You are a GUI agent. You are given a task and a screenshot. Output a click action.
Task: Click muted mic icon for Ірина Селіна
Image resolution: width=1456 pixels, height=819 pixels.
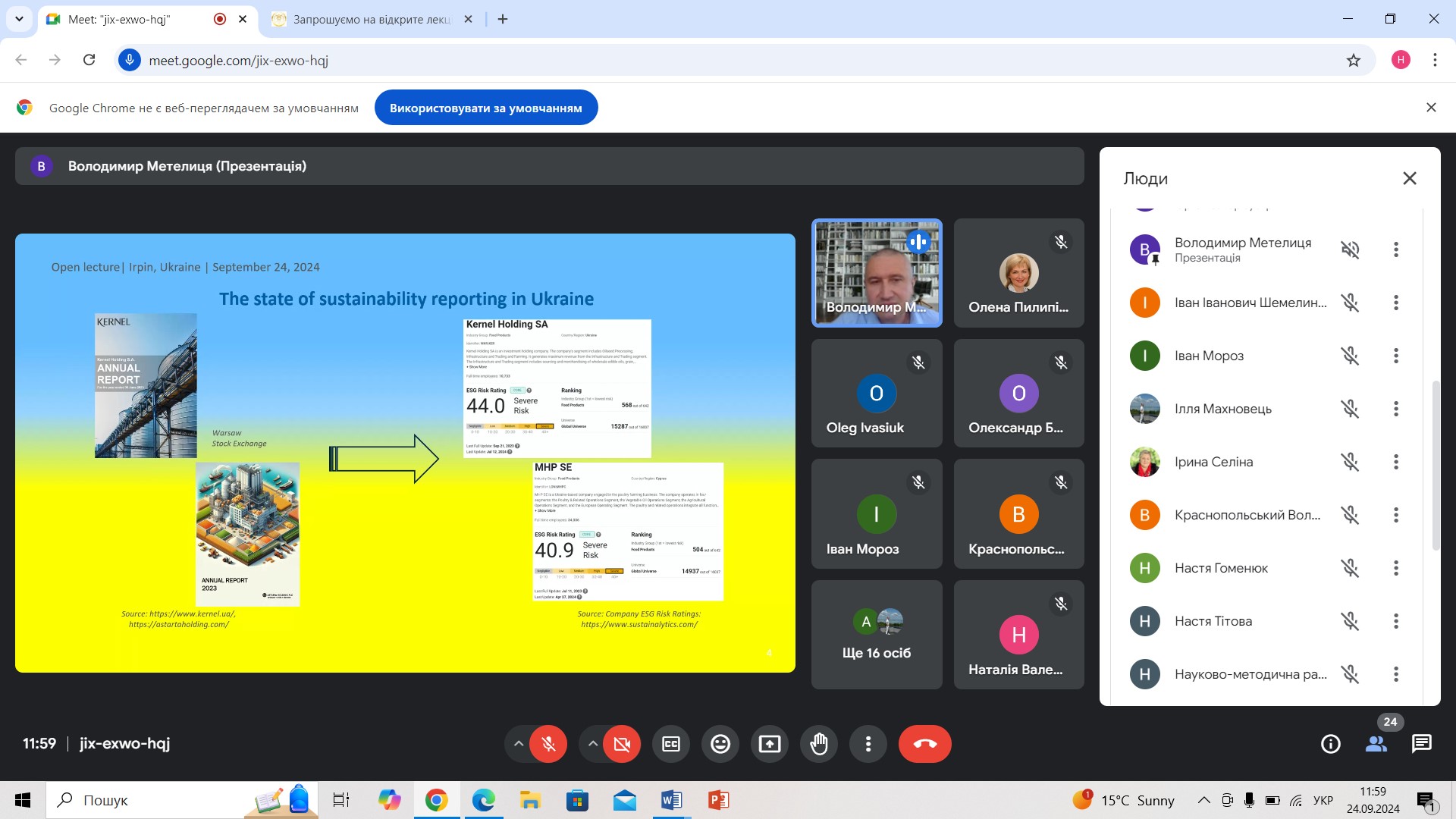[1350, 462]
